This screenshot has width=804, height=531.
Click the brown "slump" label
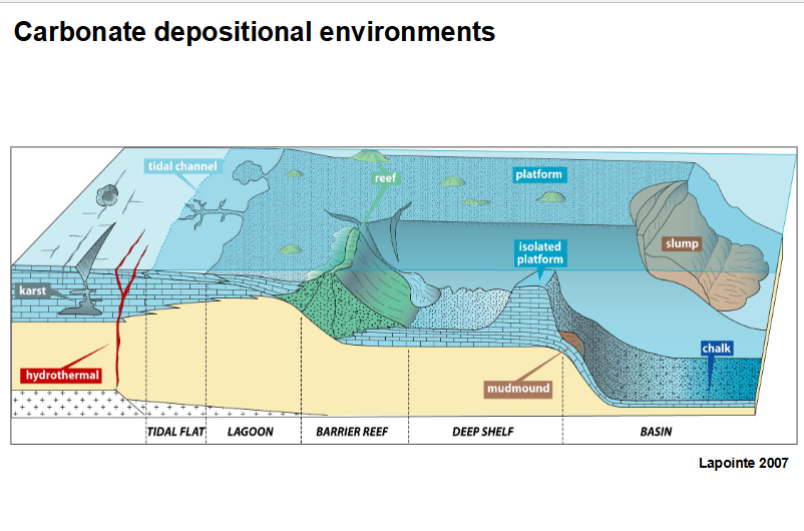(x=681, y=243)
